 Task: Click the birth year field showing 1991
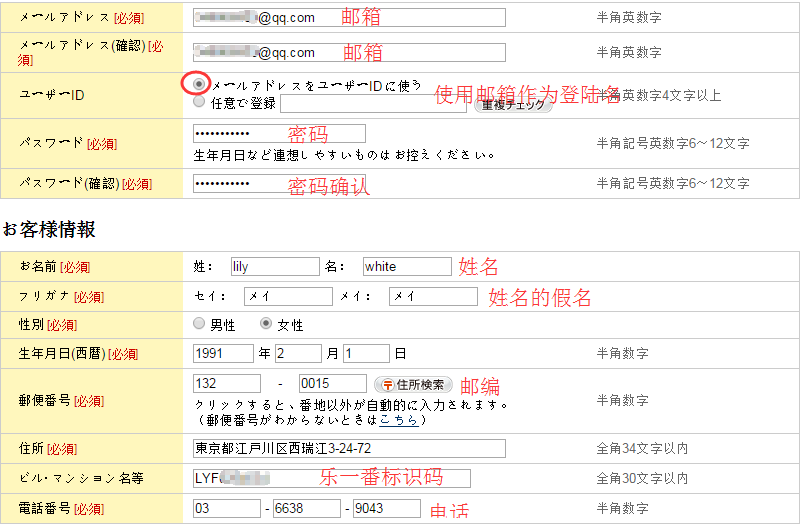224,353
